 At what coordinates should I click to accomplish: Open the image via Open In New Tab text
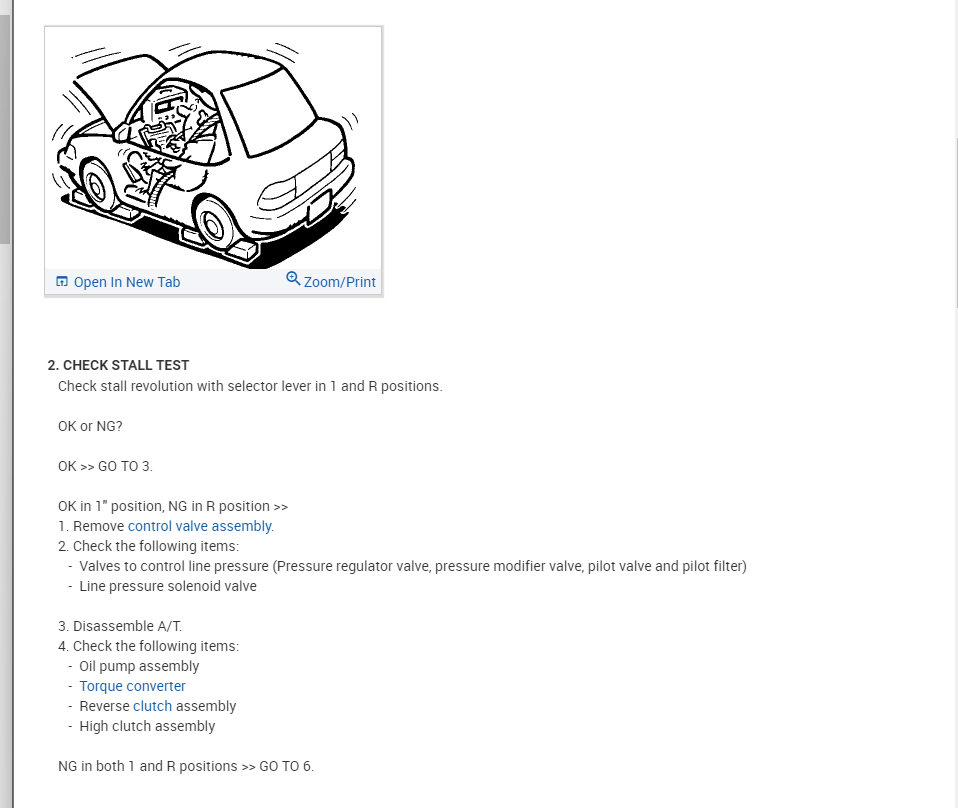(127, 282)
